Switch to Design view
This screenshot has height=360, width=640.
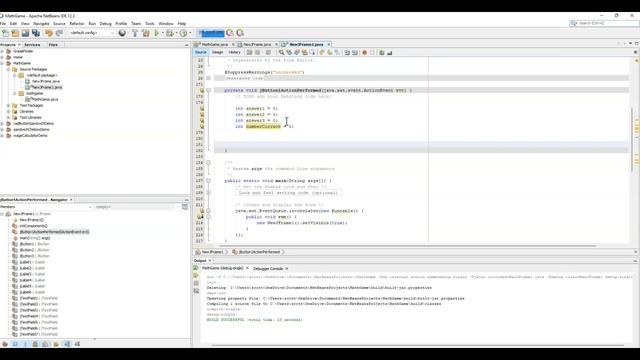217,52
